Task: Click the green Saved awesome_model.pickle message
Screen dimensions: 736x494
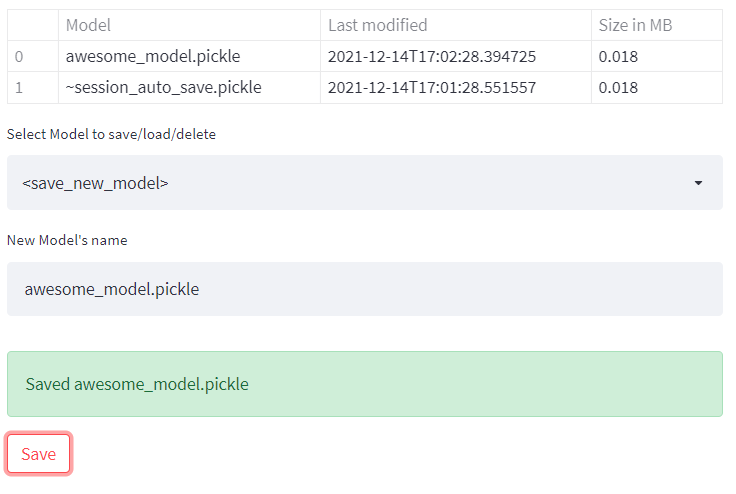Action: click(364, 384)
